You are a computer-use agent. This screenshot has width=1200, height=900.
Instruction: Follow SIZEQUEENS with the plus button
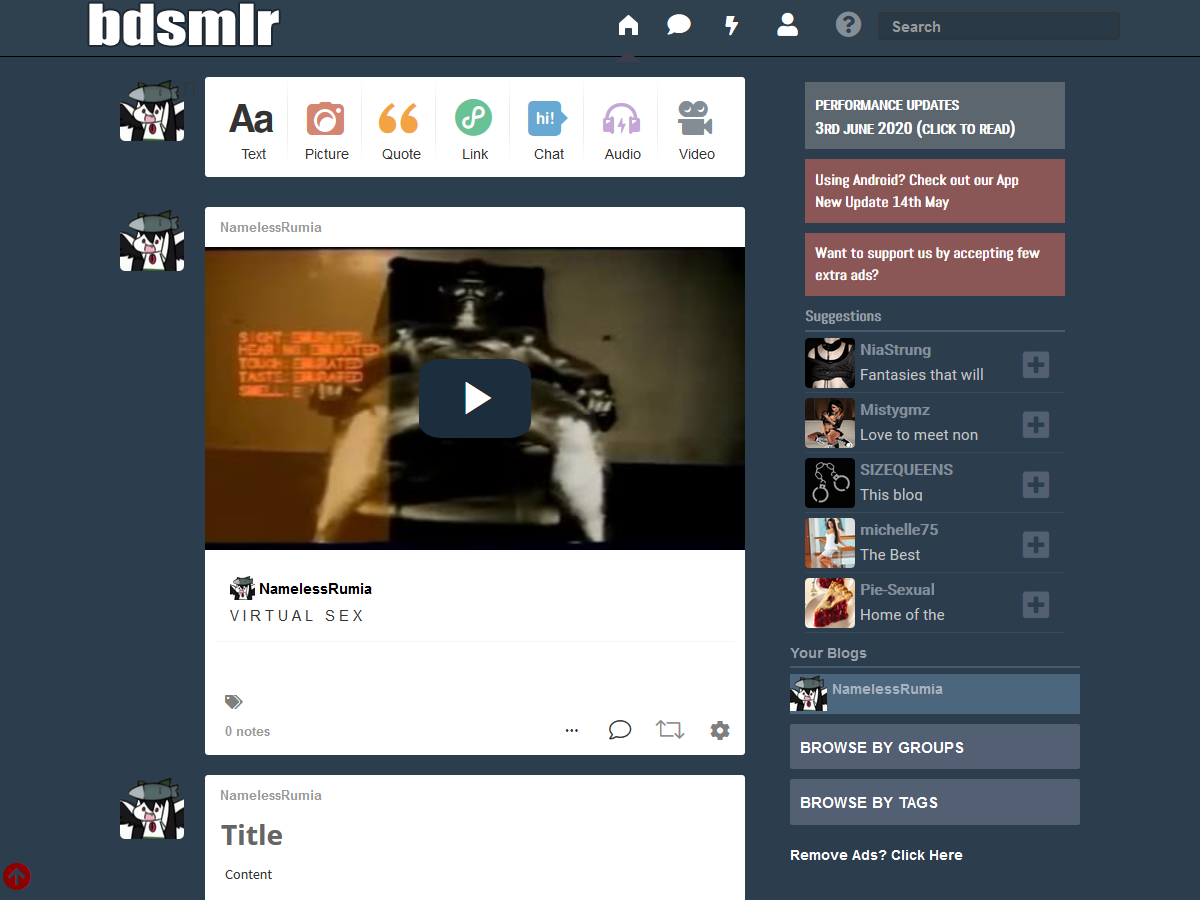(x=1036, y=485)
